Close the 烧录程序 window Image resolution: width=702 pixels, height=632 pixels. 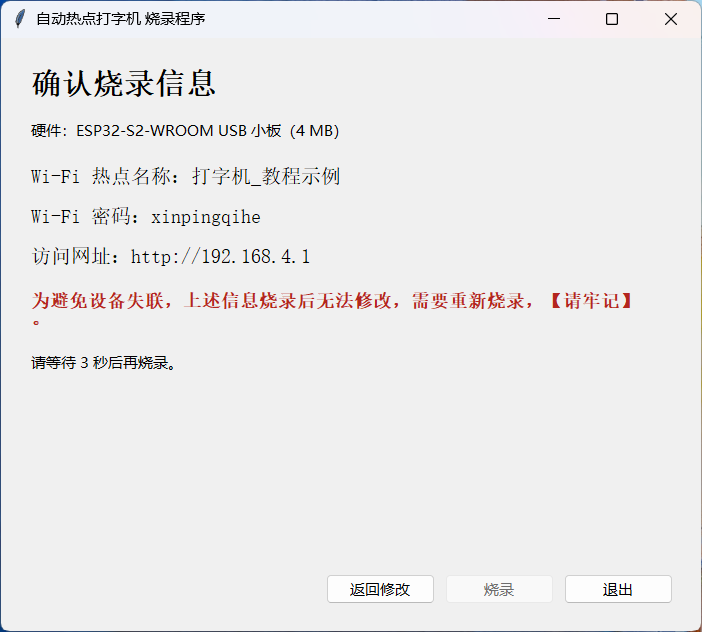[671, 19]
